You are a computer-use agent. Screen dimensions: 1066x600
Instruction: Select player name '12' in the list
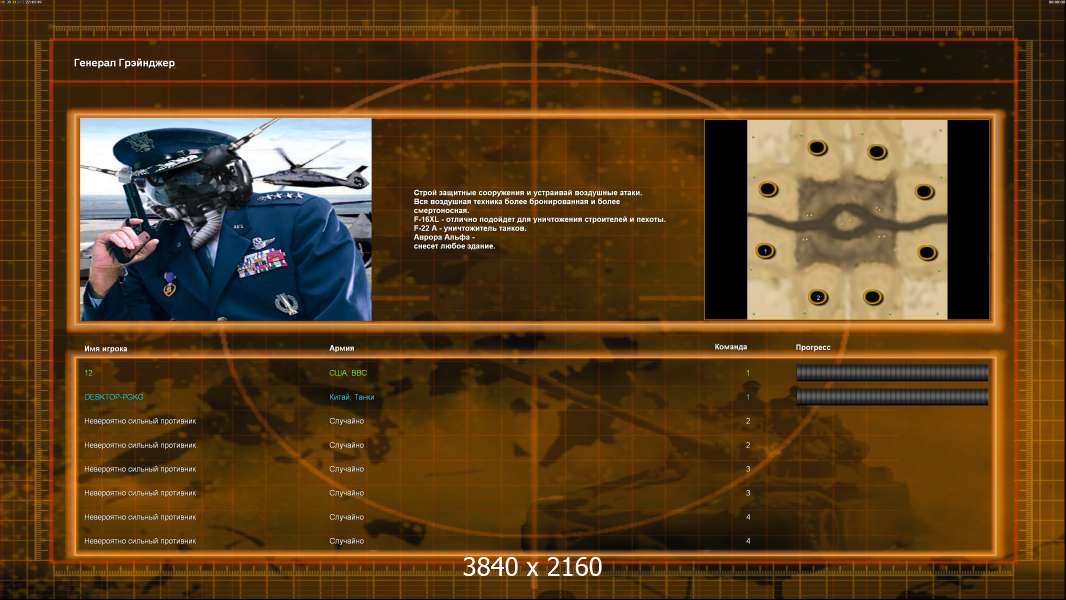88,373
